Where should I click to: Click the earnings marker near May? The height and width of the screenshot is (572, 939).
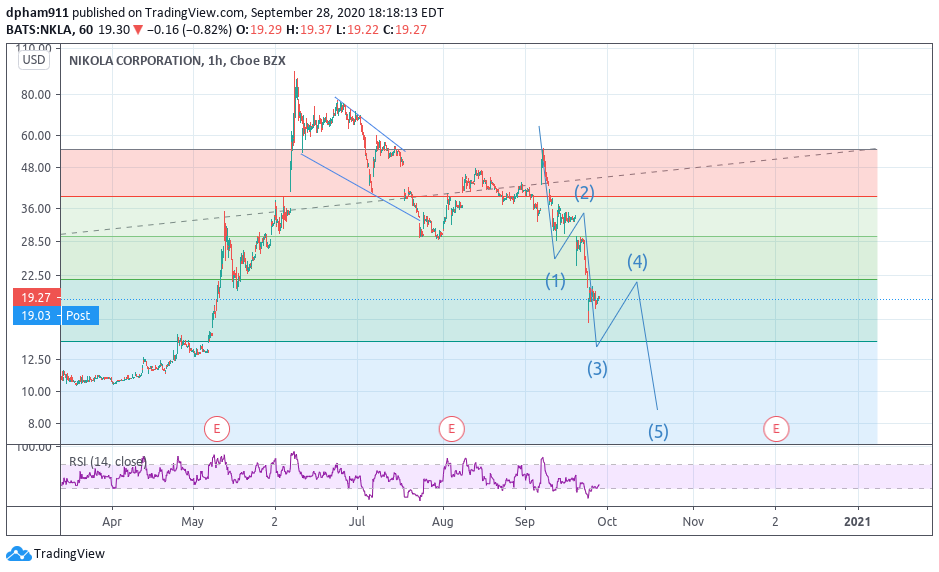(217, 429)
